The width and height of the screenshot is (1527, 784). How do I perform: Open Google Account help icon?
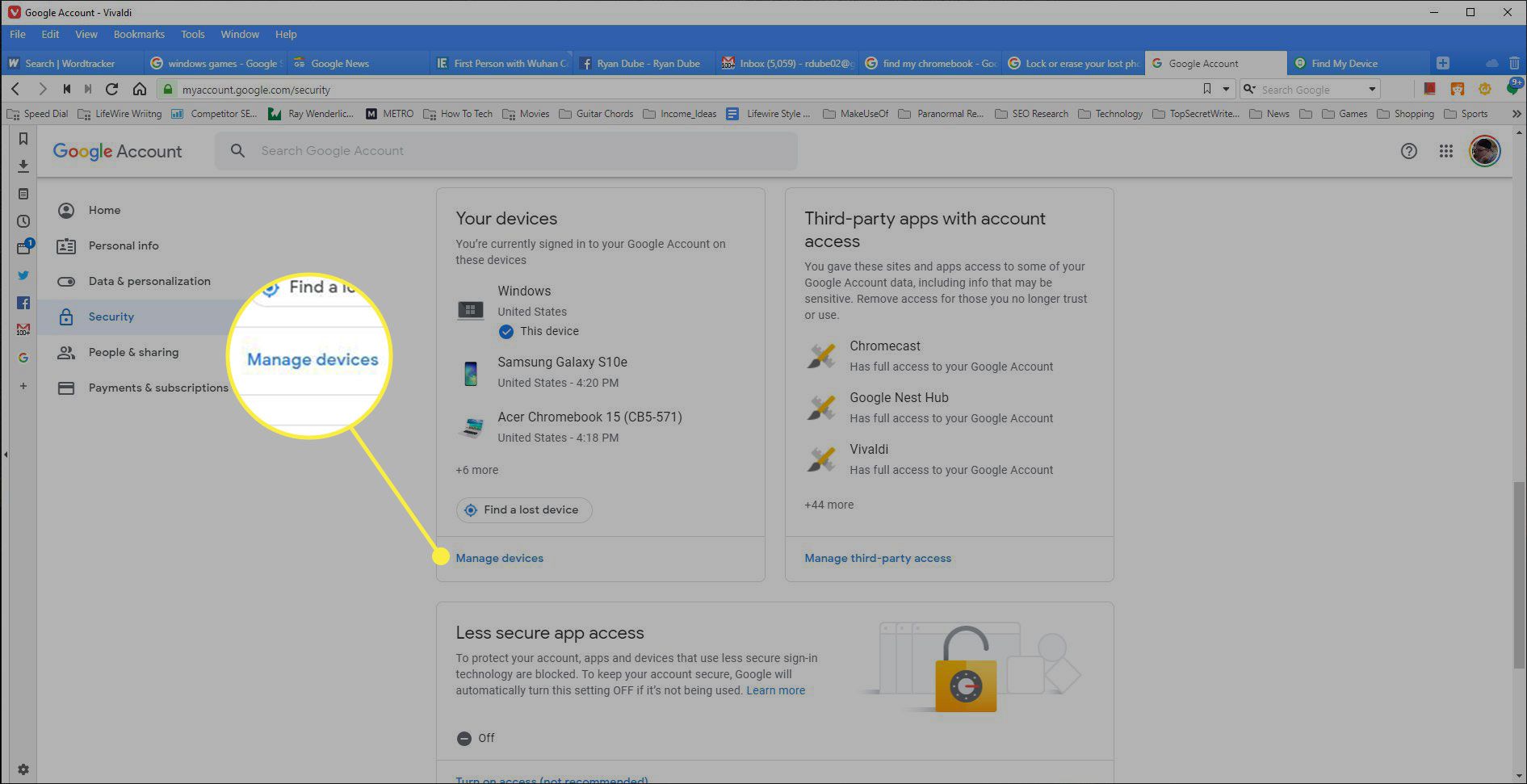point(1409,151)
